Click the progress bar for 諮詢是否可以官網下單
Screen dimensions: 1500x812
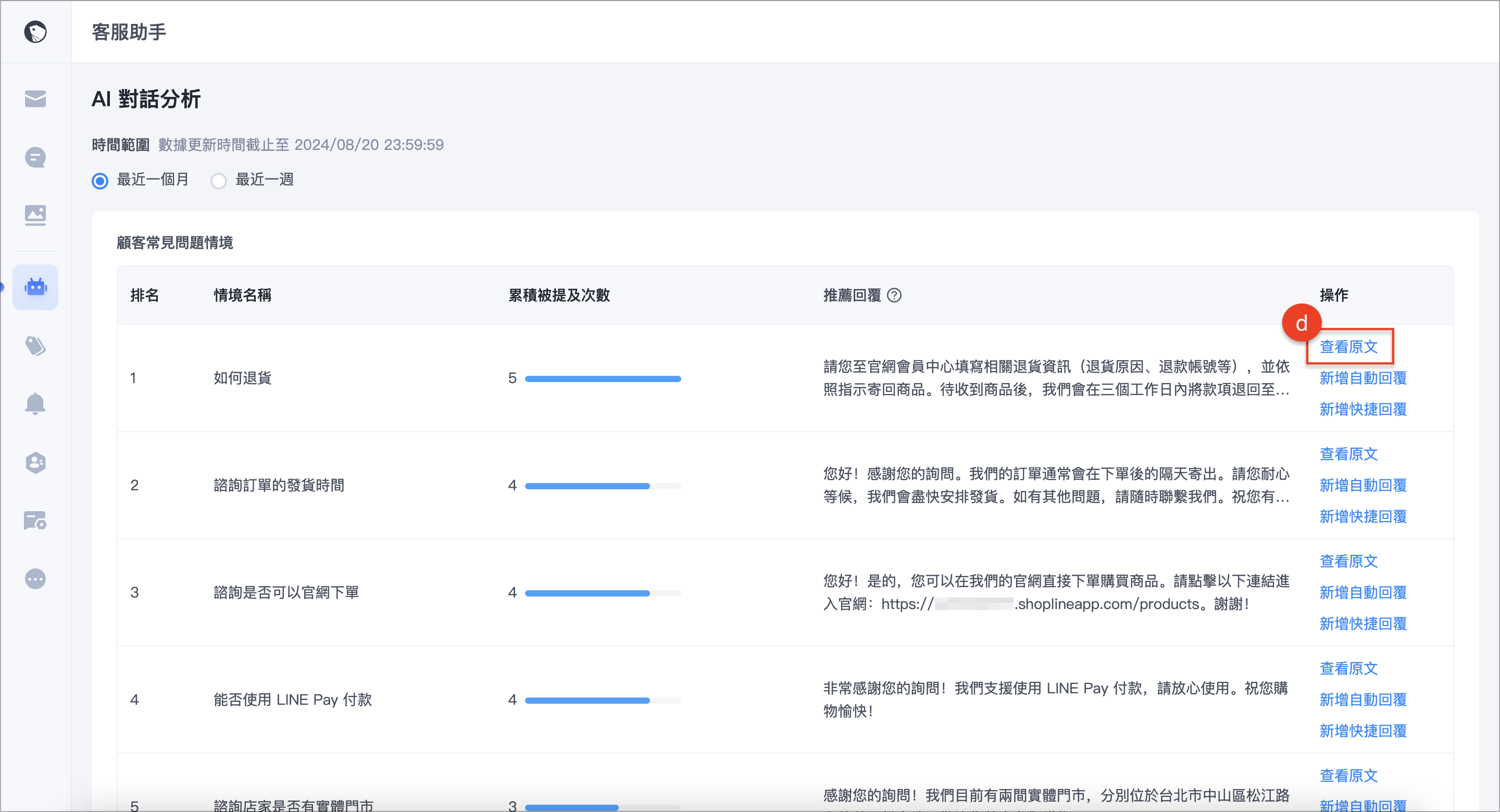pyautogui.click(x=603, y=593)
